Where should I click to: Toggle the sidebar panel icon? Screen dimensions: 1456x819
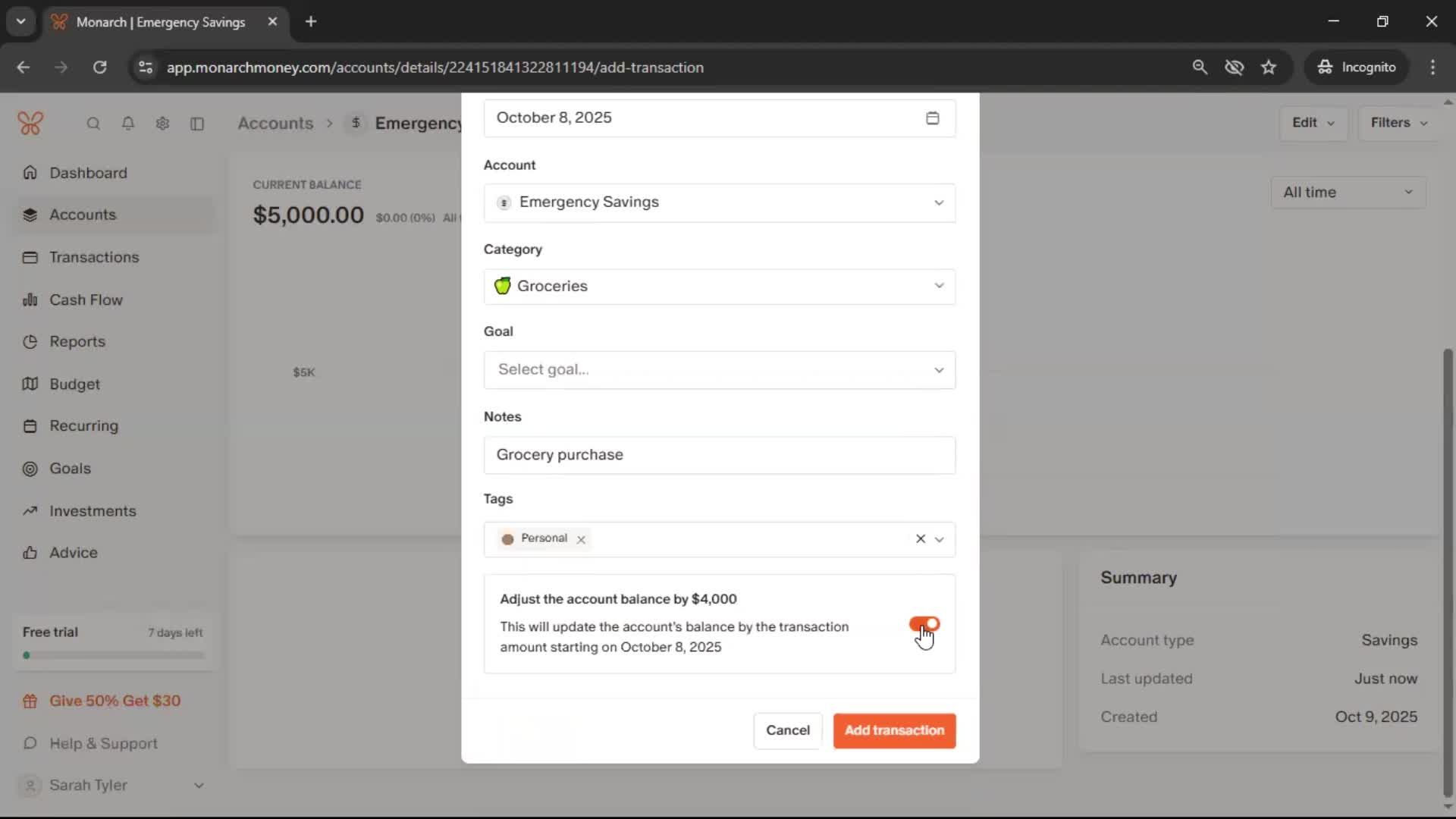pos(197,124)
